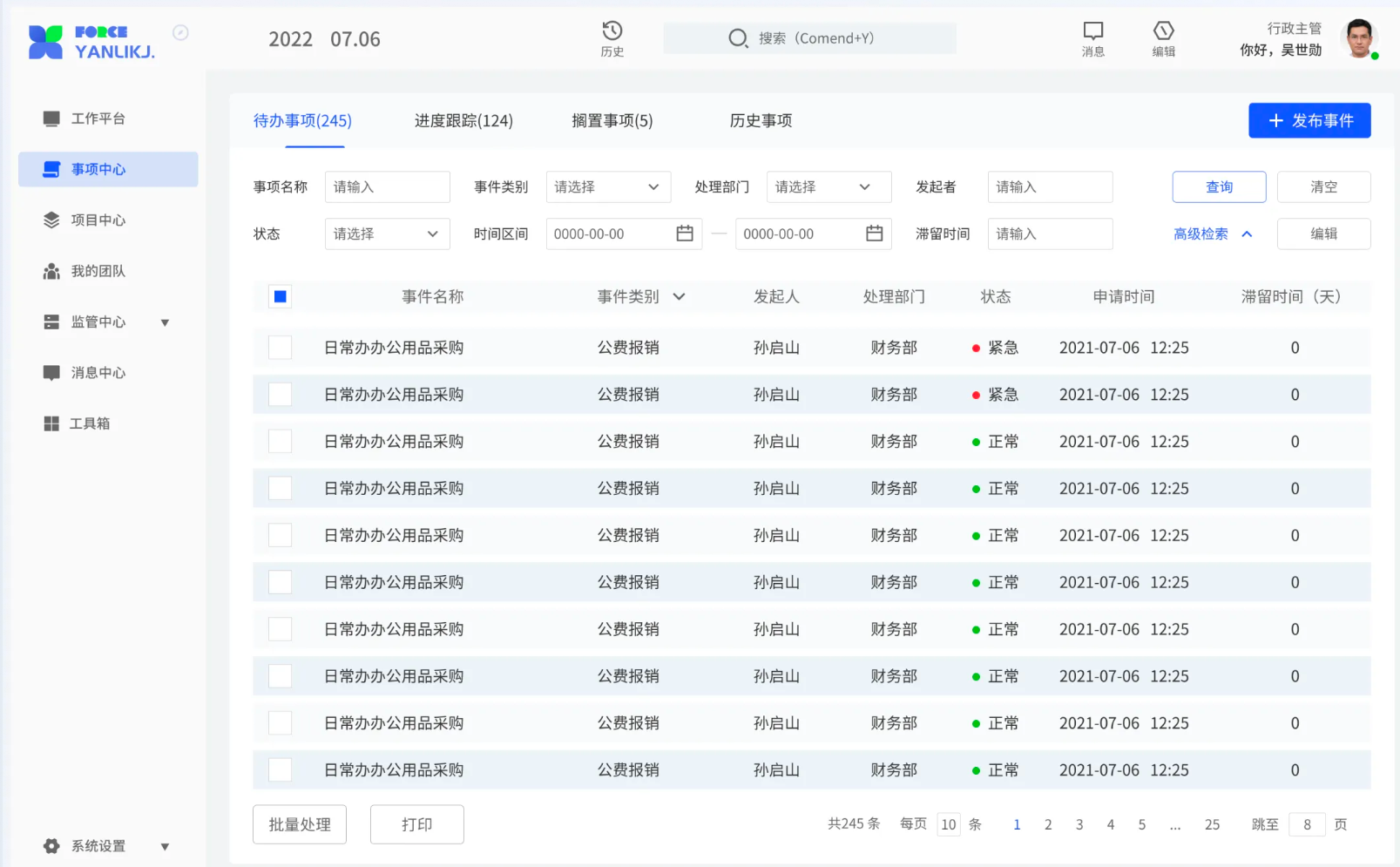Click the 跳至 page number box

click(x=1307, y=824)
